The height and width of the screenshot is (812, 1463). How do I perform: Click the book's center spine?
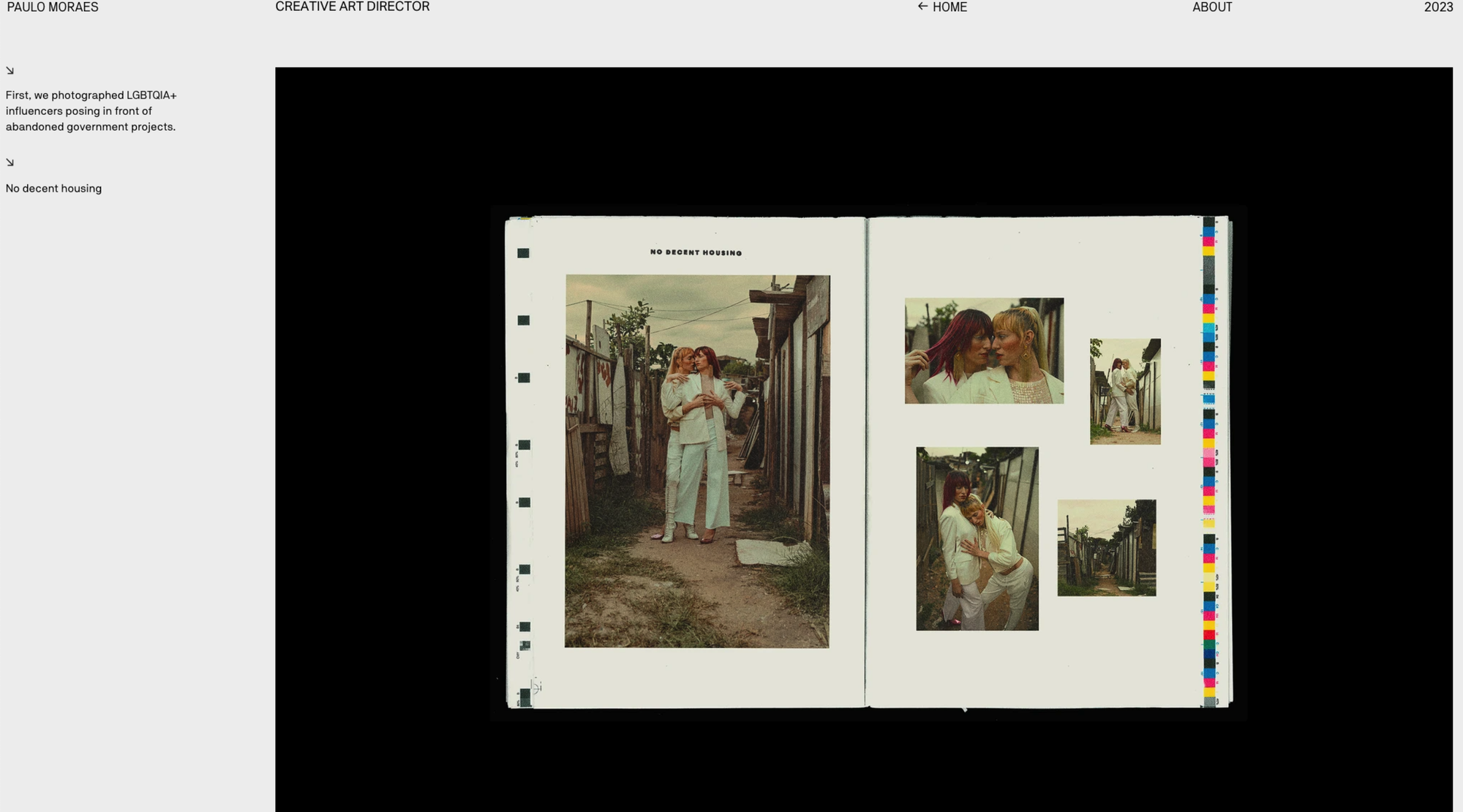pos(866,461)
